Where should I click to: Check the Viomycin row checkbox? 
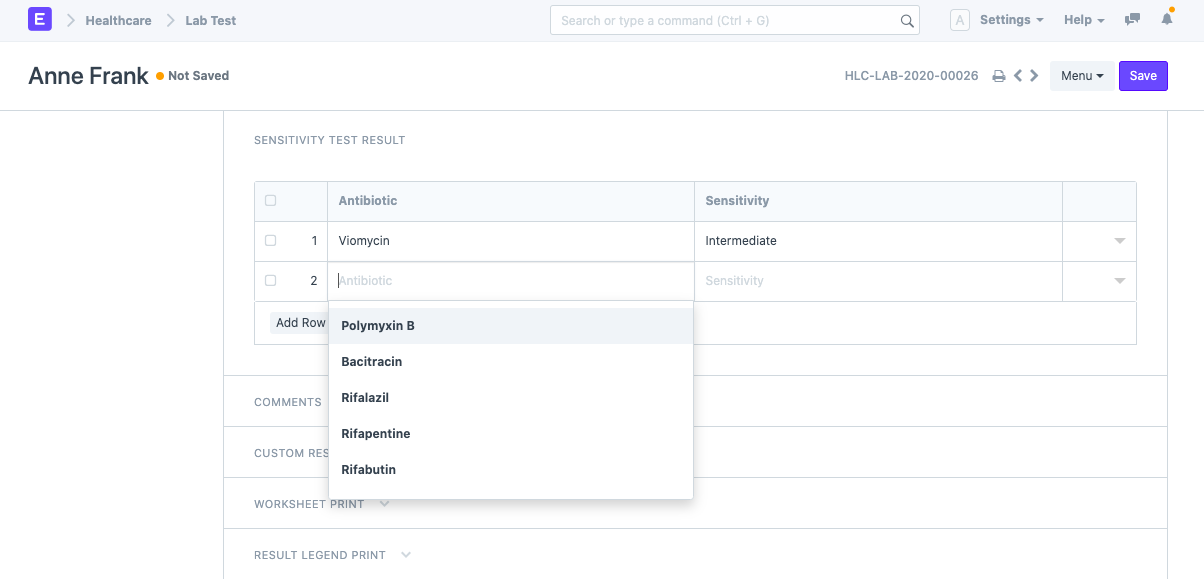[x=271, y=241]
